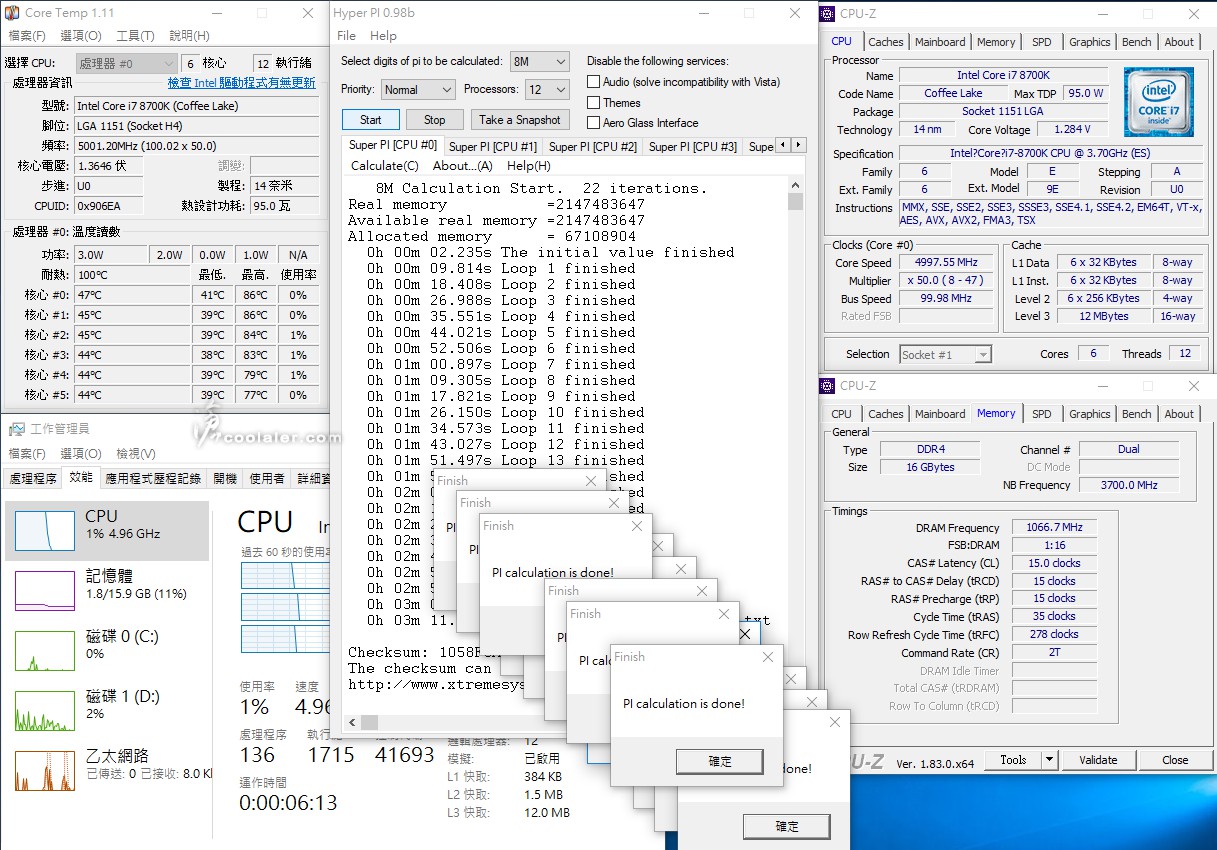Click the CPU-Z icon in the Memory window title bar
The image size is (1217, 850).
click(827, 385)
